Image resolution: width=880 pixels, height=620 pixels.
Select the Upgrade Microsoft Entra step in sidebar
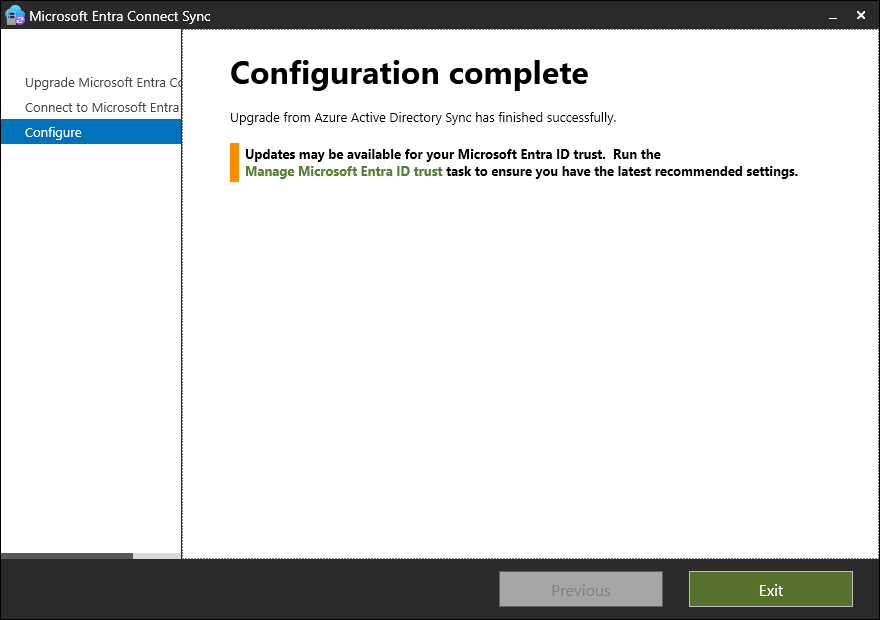coord(103,82)
